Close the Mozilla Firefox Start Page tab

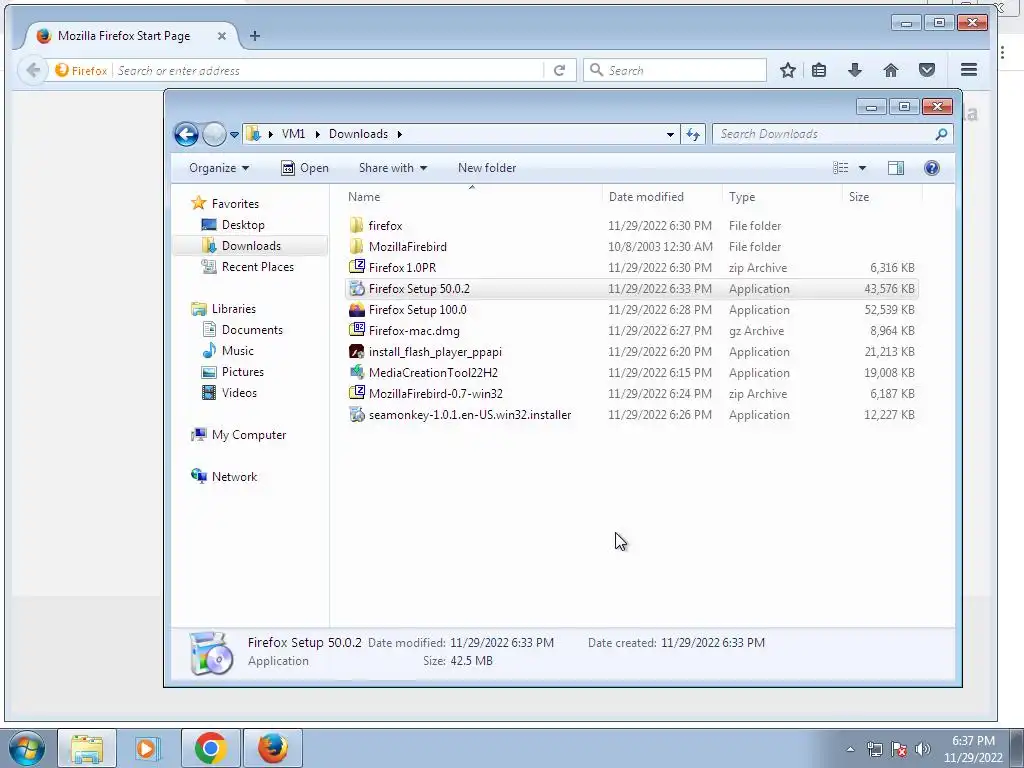(x=221, y=36)
